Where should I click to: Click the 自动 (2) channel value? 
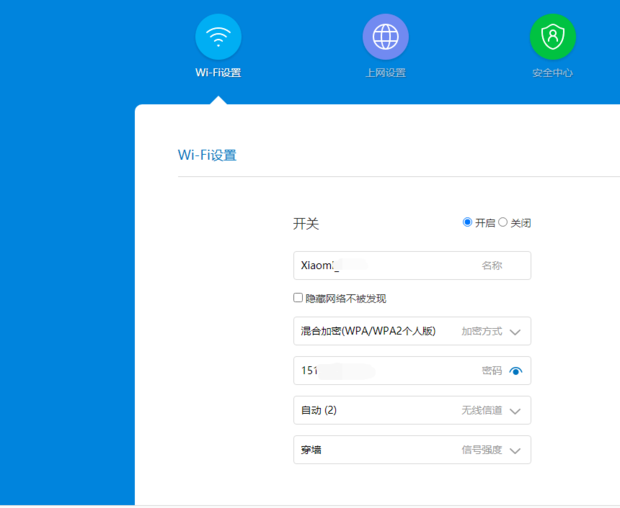[x=319, y=410]
